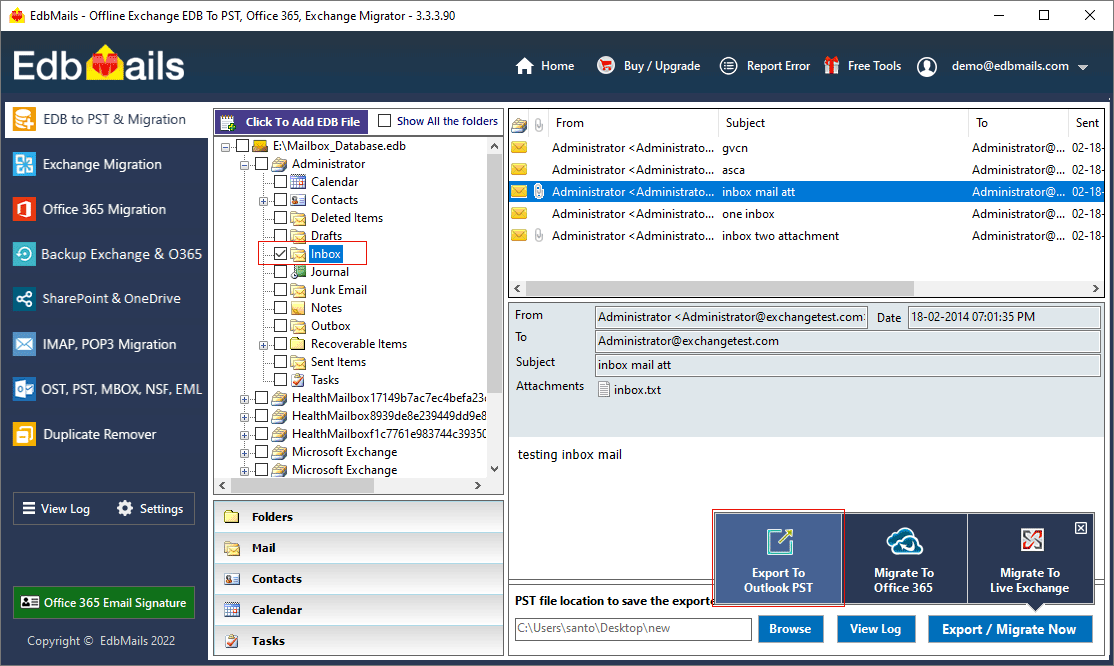Click the user account avatar icon
This screenshot has width=1114, height=666.
(x=926, y=67)
